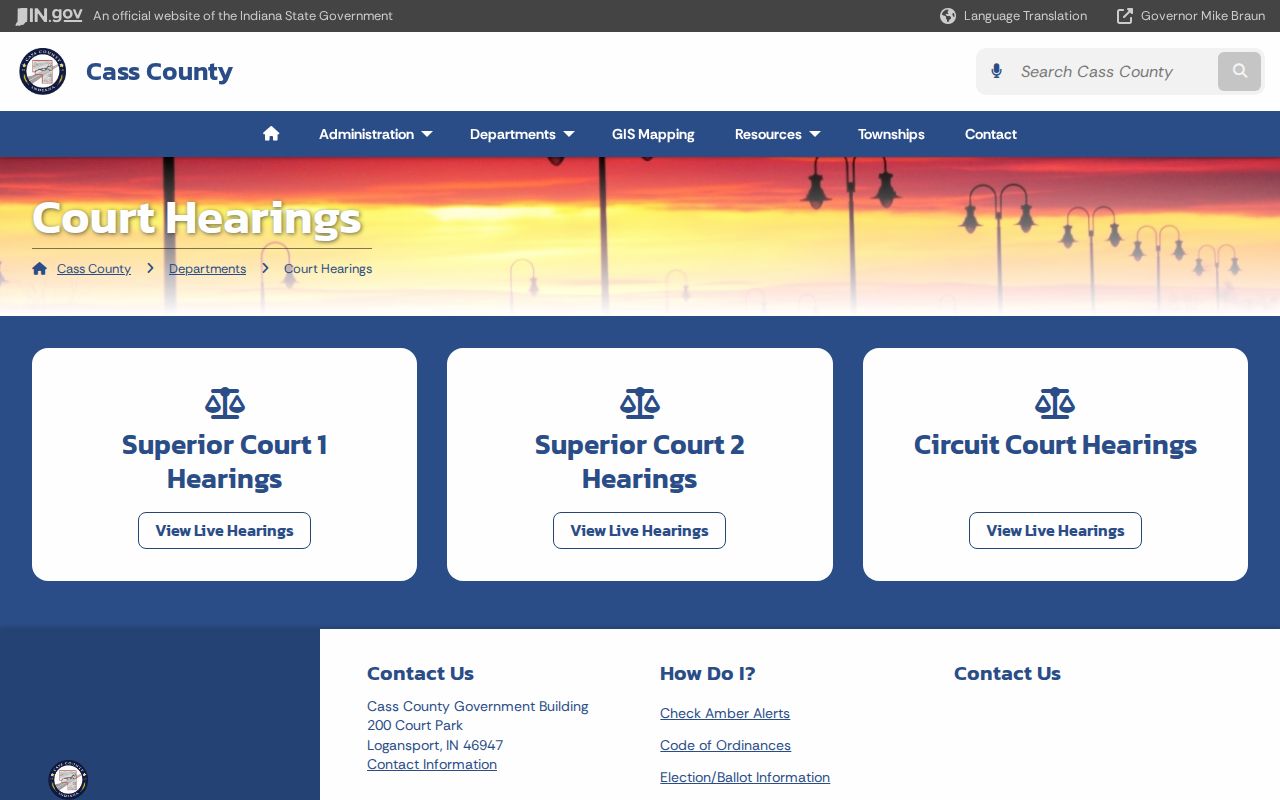Click Cass County seal in footer
This screenshot has width=1280, height=800.
click(x=69, y=779)
